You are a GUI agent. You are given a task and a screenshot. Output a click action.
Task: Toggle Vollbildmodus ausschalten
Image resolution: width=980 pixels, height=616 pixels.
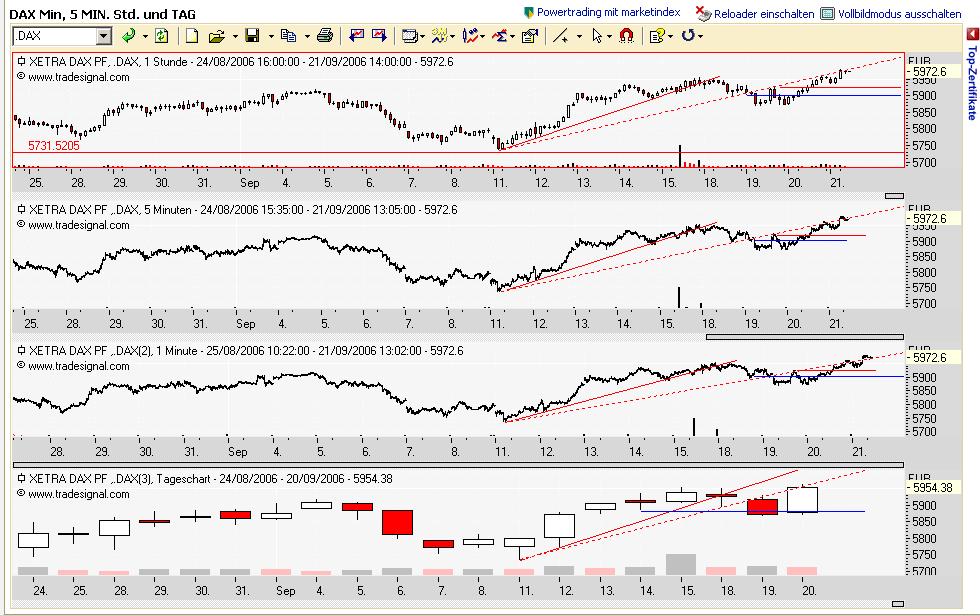coord(891,14)
